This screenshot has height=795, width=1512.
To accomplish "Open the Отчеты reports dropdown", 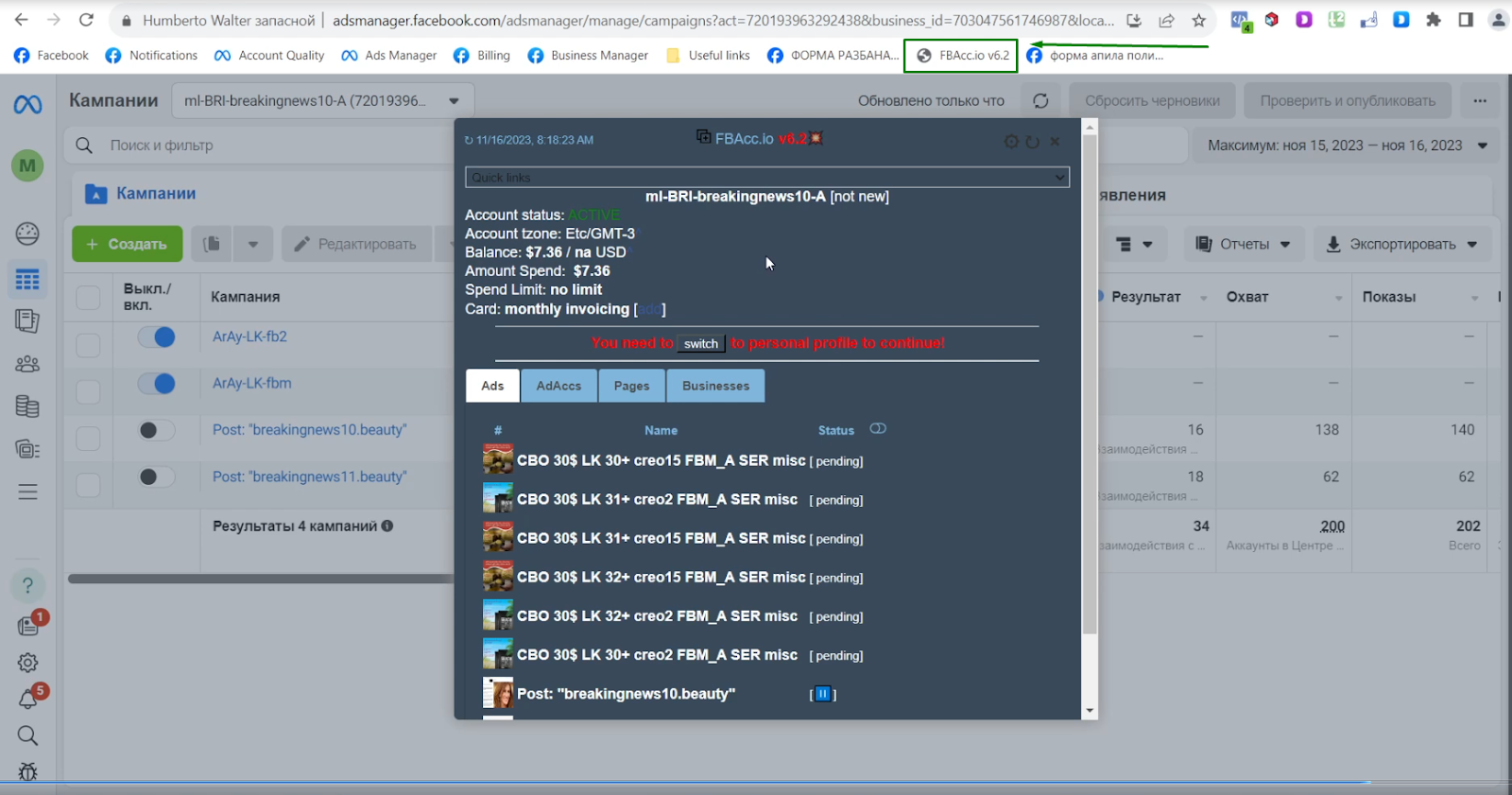I will [x=1244, y=244].
